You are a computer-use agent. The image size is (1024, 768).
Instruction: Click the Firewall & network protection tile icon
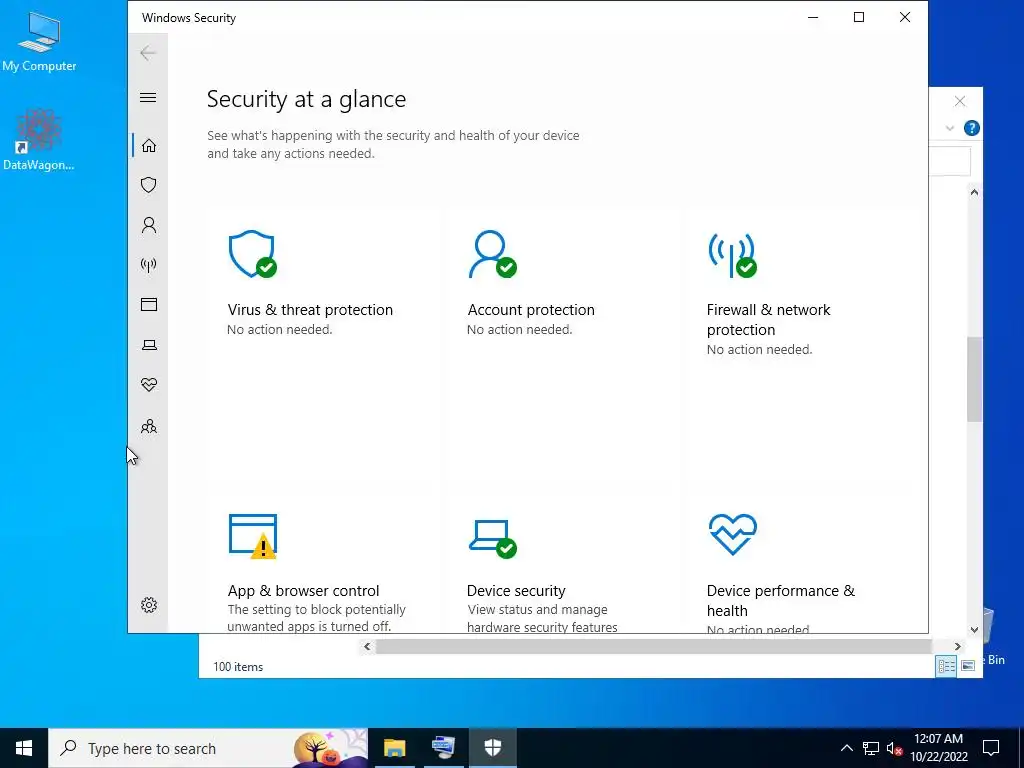click(732, 255)
